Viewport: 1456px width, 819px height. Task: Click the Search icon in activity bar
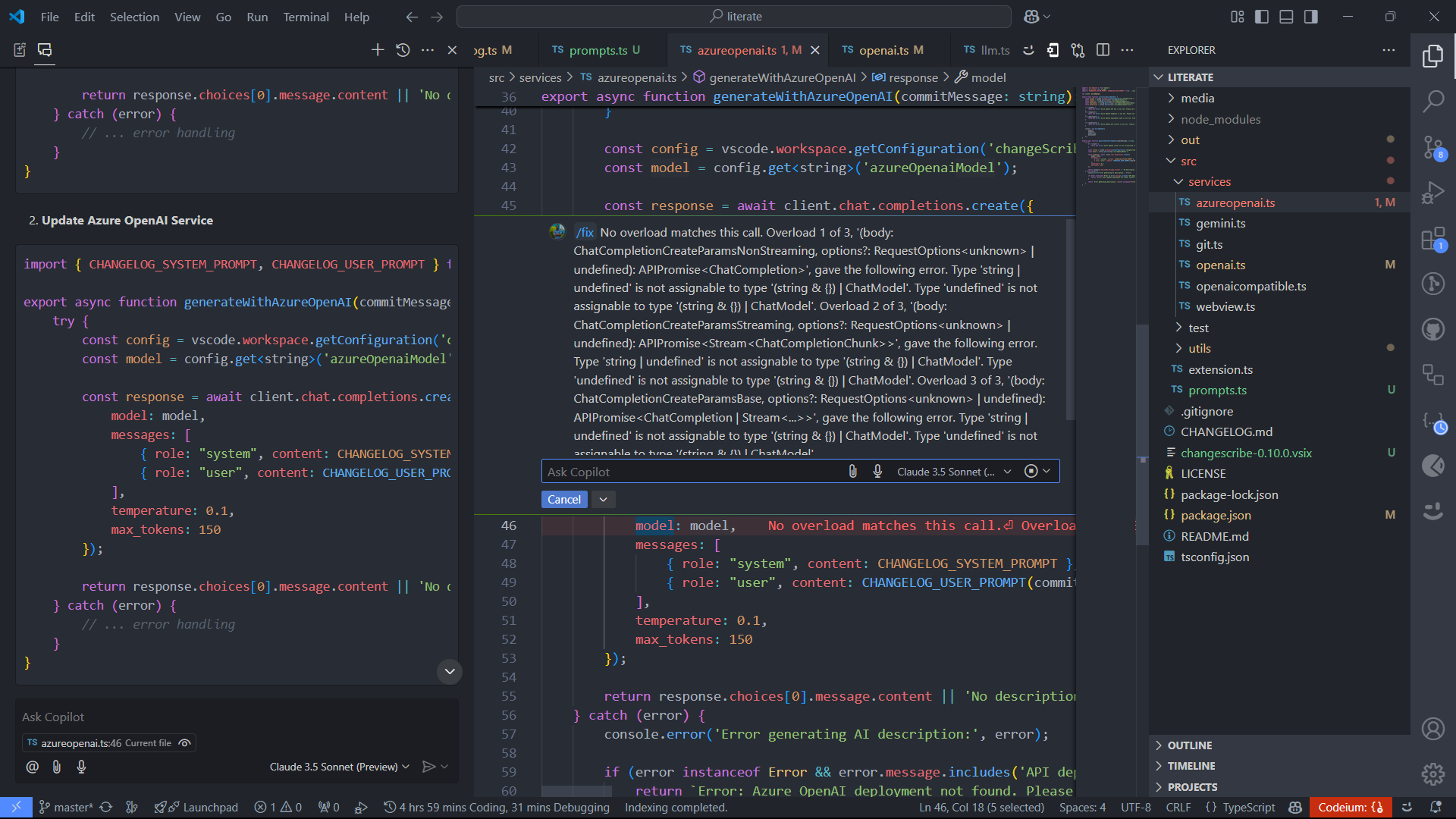coord(1432,101)
